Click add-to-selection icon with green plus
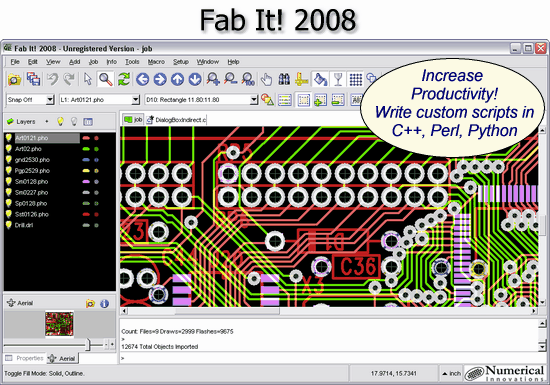 [x=320, y=100]
